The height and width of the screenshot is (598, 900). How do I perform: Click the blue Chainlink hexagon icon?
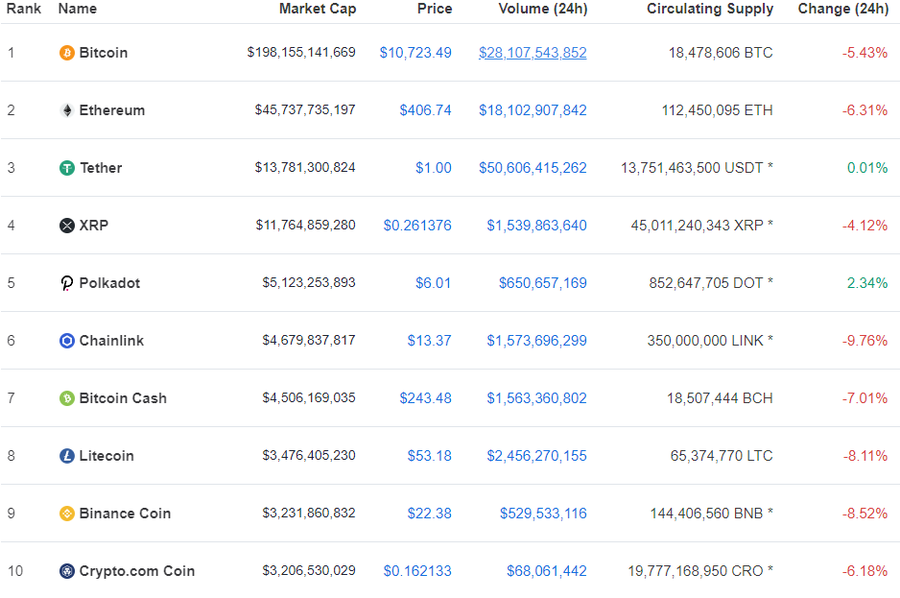tap(67, 341)
